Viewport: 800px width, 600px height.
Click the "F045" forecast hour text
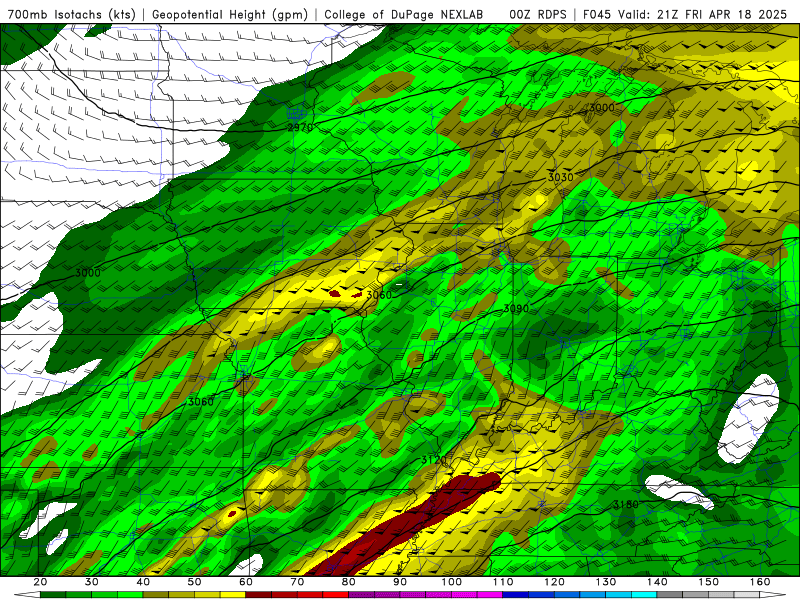tap(597, 14)
